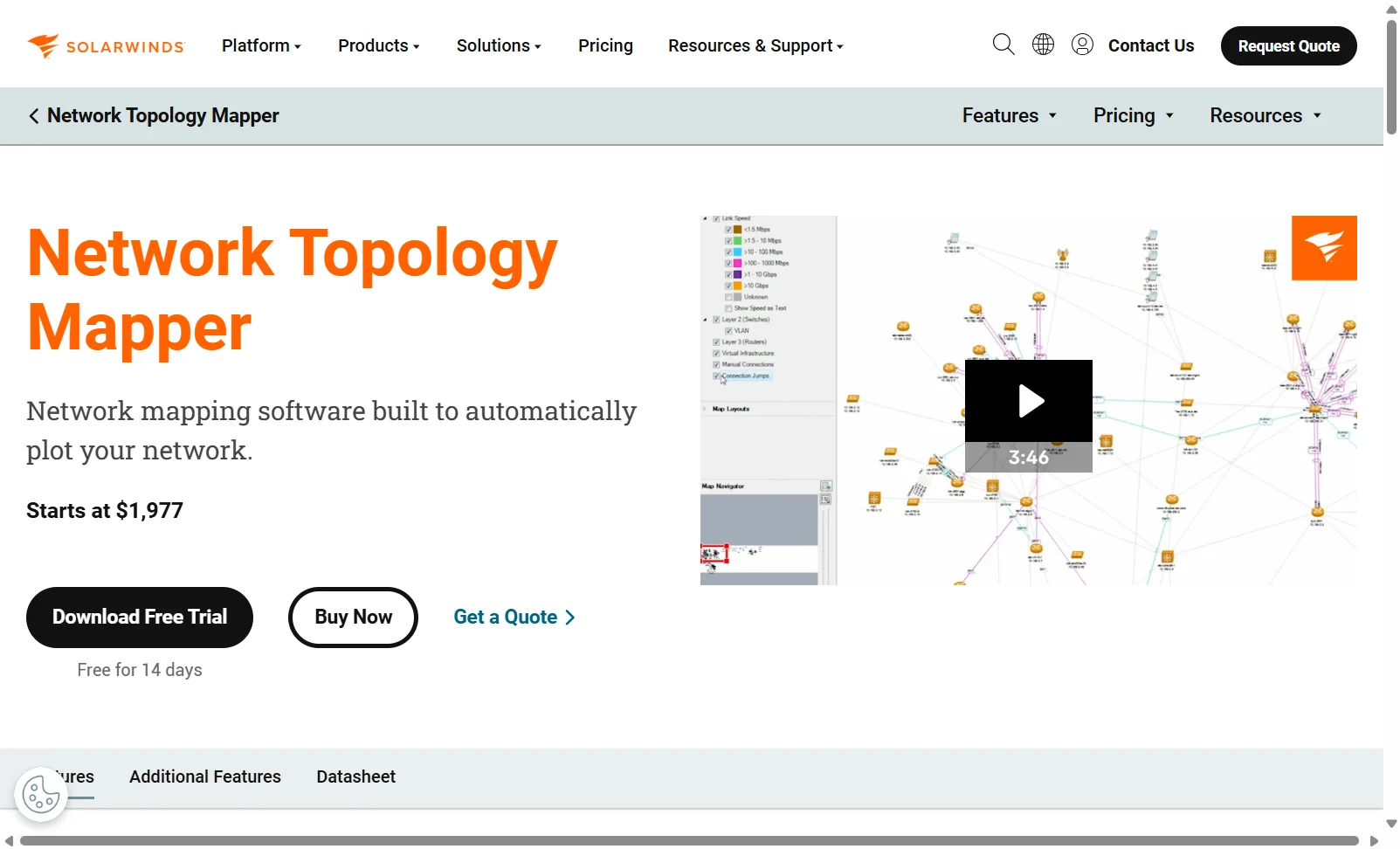This screenshot has width=1400, height=849.
Task: Switch to the Additional Features tab
Action: pos(205,777)
